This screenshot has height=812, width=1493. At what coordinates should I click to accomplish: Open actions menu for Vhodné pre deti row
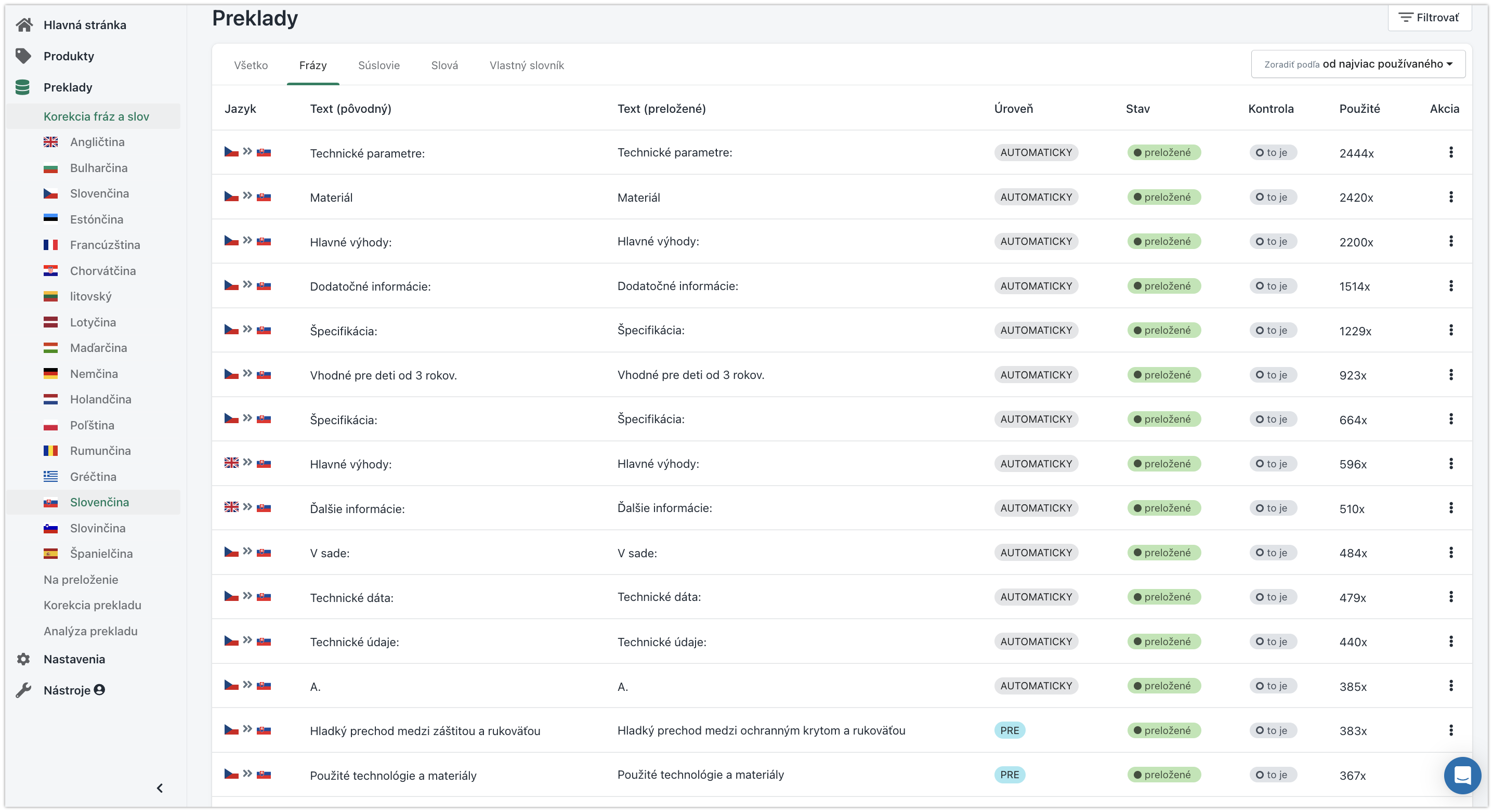coord(1451,374)
